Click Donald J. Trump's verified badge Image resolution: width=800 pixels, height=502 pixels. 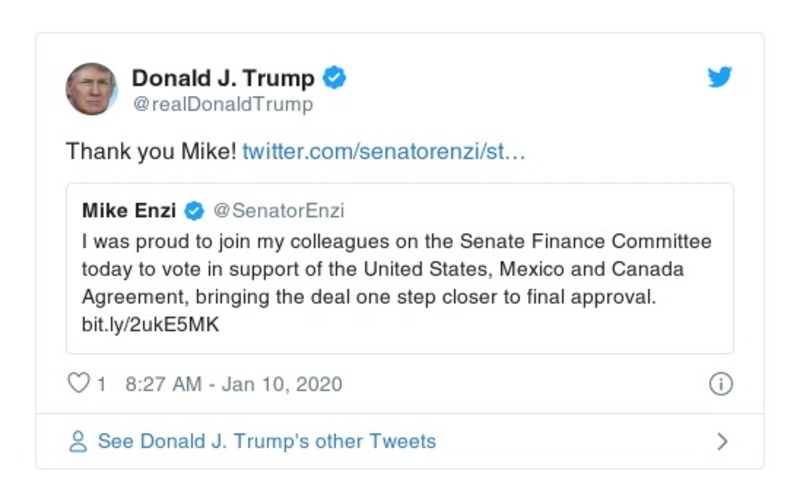coord(335,78)
